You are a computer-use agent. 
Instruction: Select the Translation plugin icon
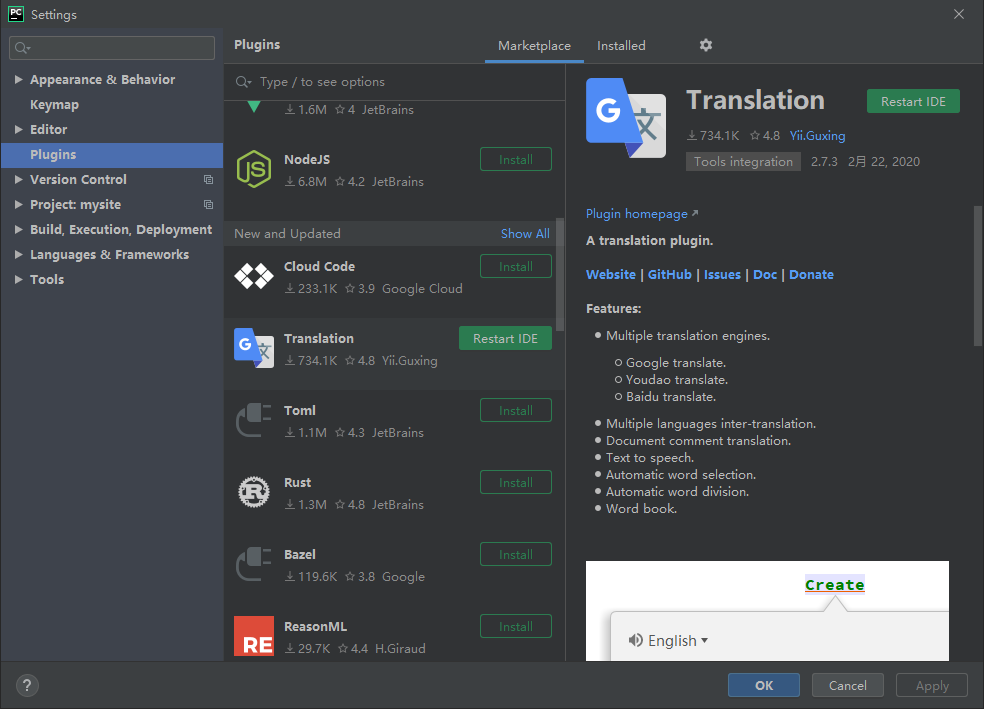(x=253, y=349)
